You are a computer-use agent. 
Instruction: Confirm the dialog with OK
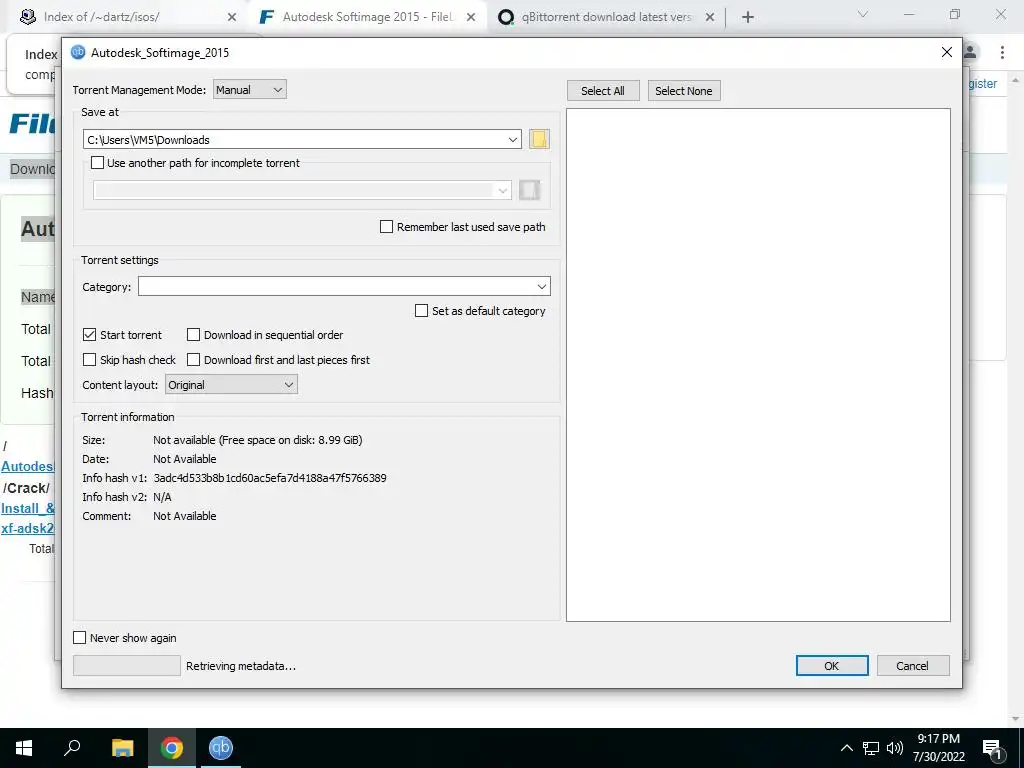click(x=832, y=665)
